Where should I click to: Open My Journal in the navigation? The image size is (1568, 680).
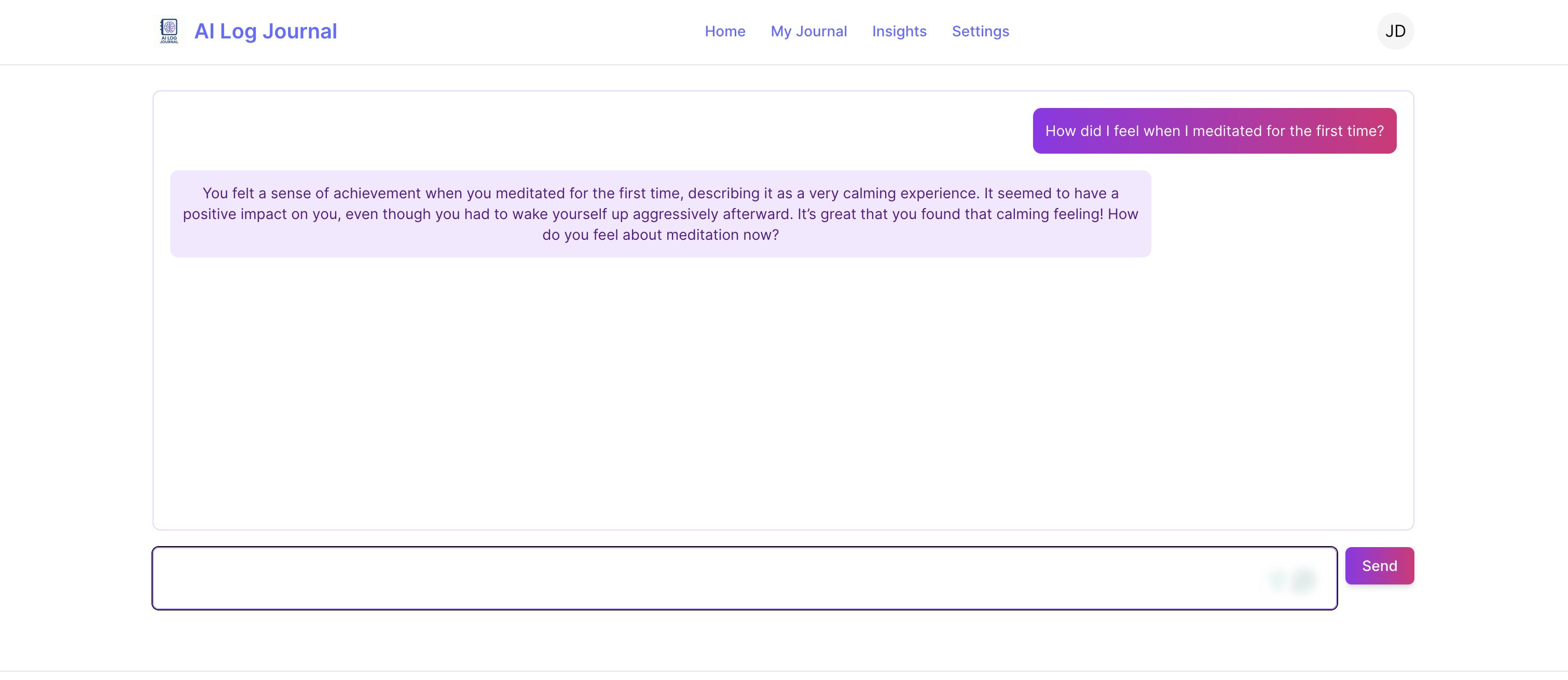click(x=808, y=31)
